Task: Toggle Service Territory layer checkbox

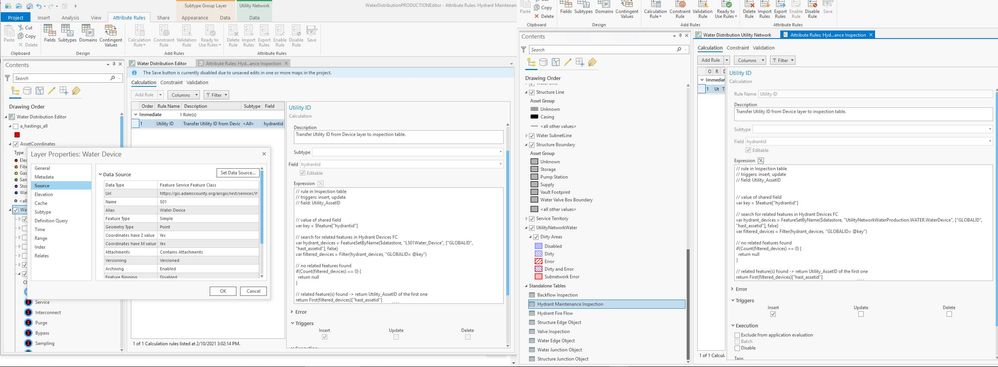Action: coord(532,218)
